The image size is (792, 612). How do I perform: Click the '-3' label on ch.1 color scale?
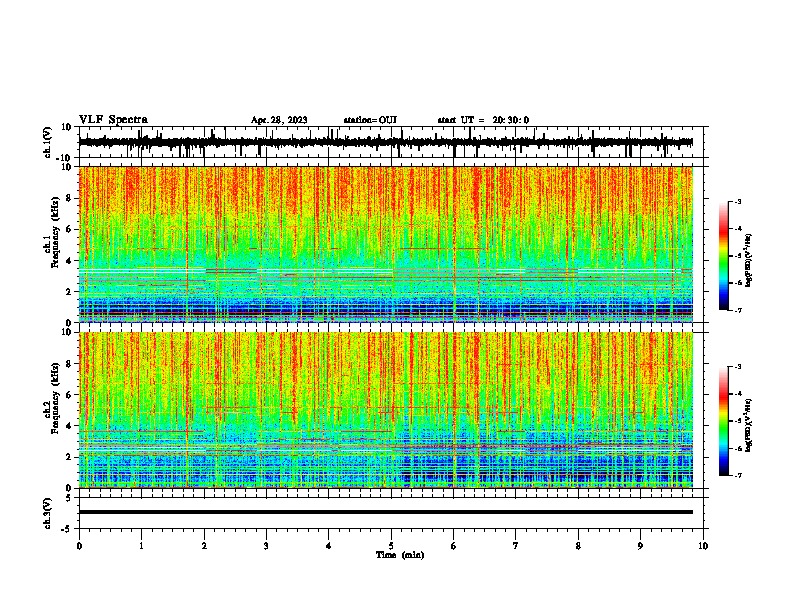coord(737,201)
